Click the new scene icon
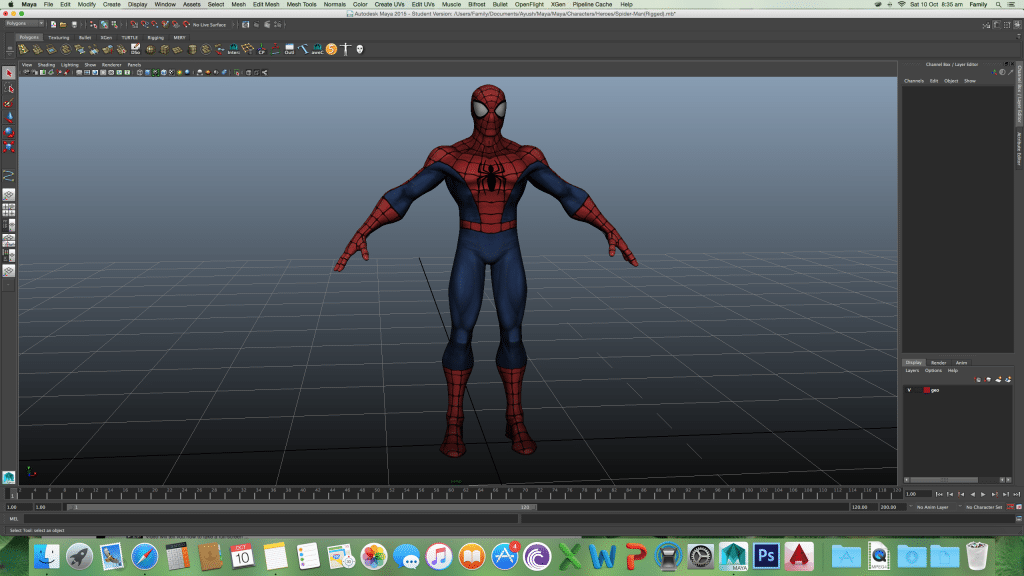Screen dimensions: 1024x576 54,24
